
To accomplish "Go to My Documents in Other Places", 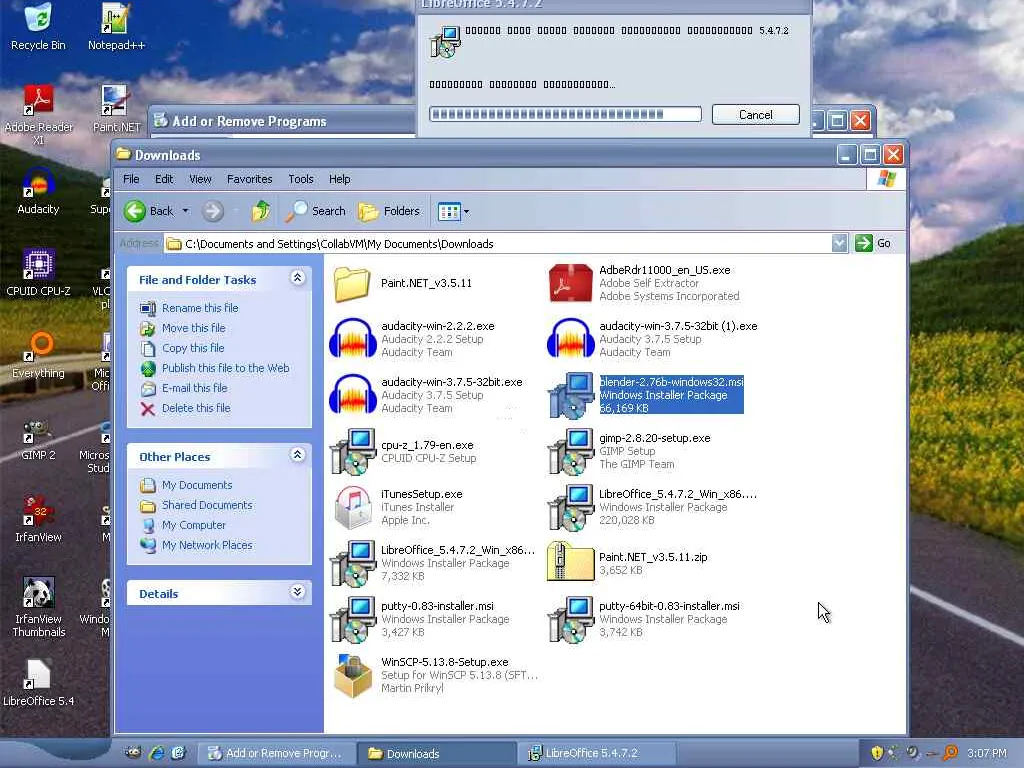I will click(x=197, y=485).
